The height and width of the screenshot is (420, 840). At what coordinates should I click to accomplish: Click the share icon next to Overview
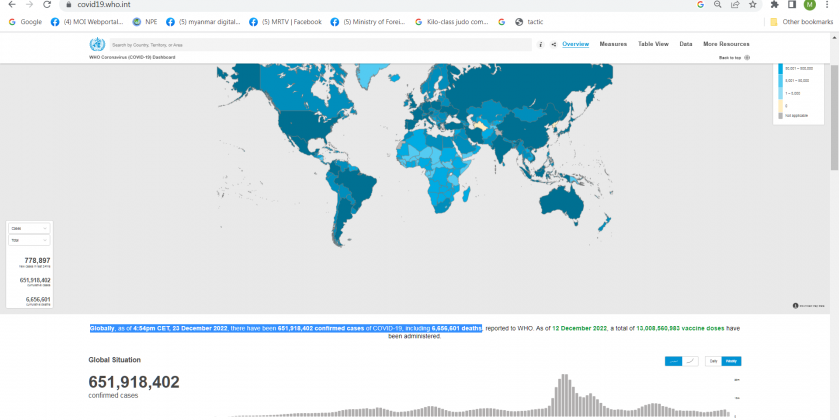click(x=551, y=44)
